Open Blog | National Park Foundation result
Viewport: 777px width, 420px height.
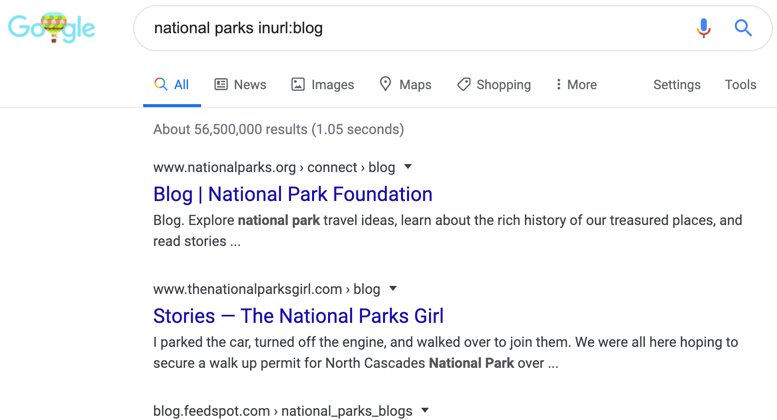[292, 194]
